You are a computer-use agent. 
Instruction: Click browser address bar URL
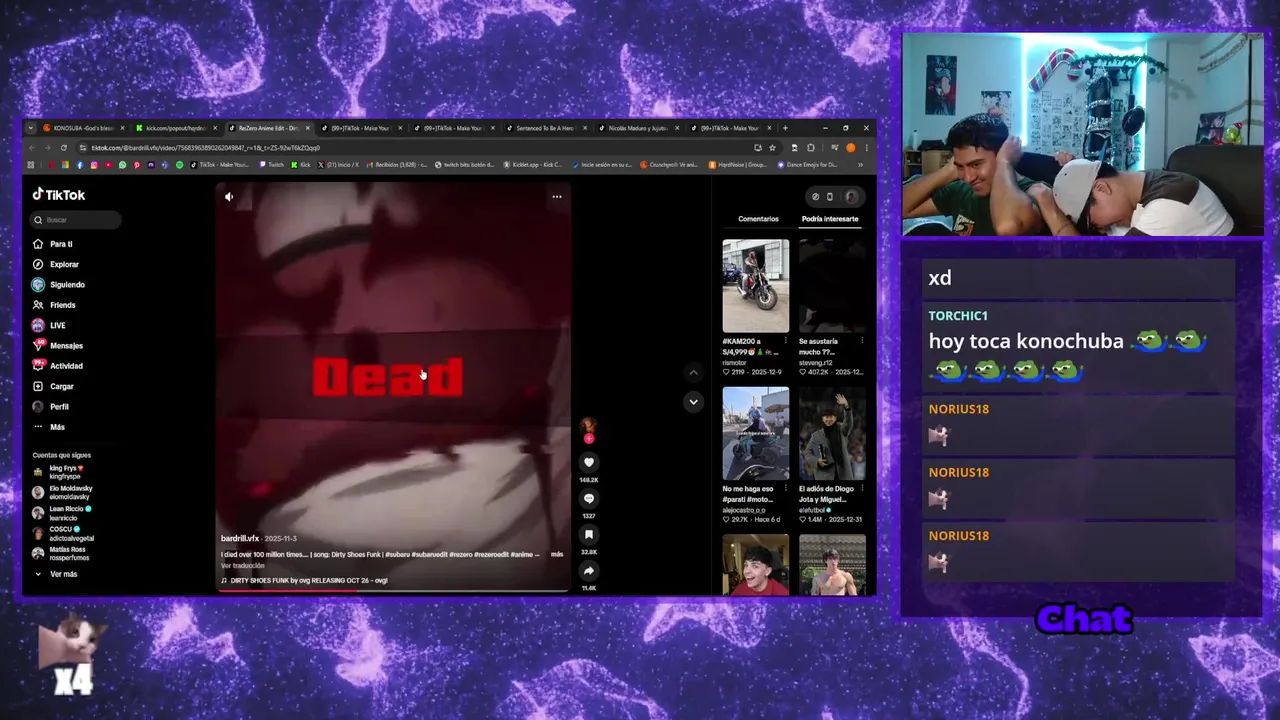tap(205, 148)
